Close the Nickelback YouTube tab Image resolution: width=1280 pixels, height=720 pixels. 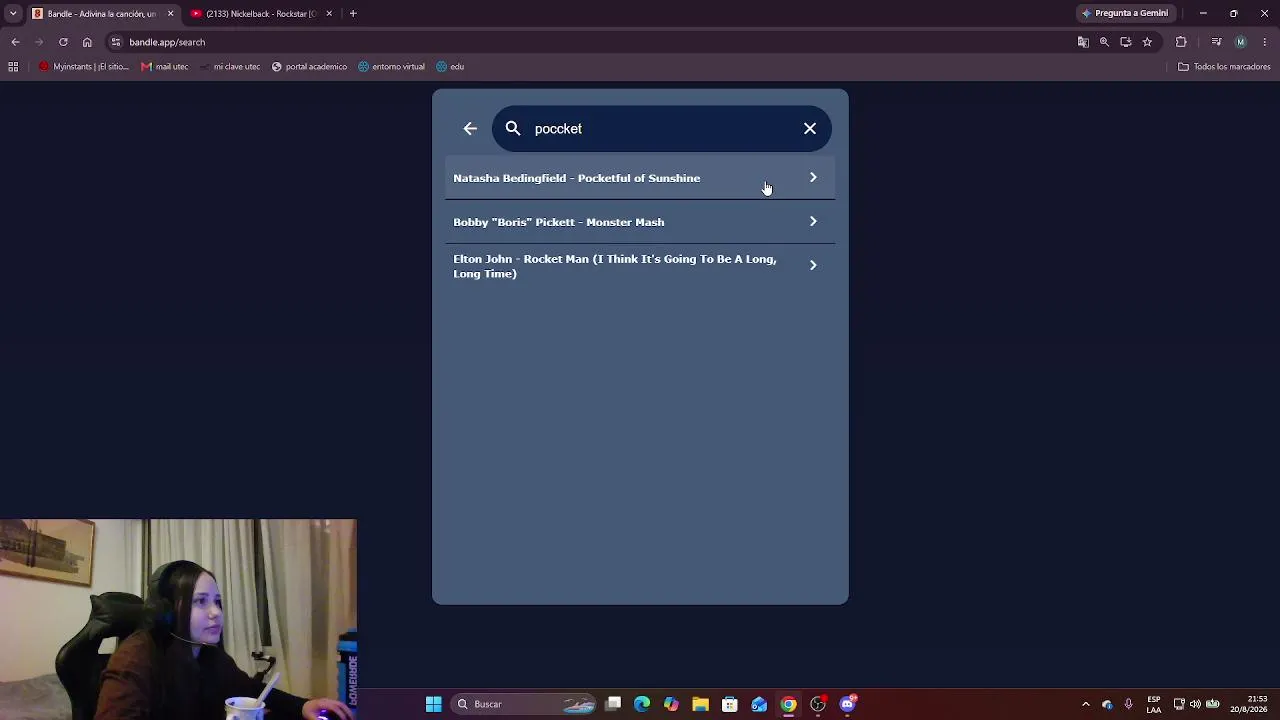329,14
